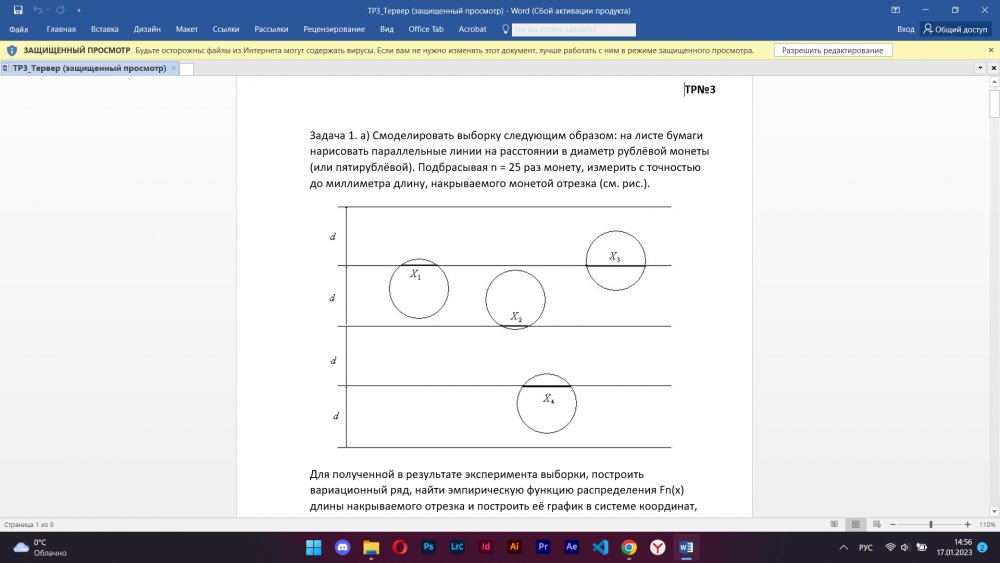Click the РУС language indicator

[x=865, y=548]
